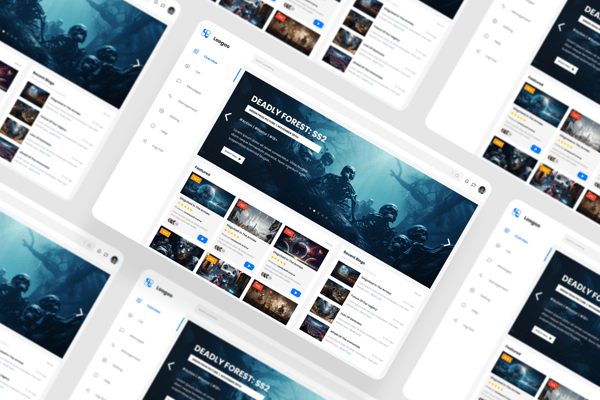Go to the next slide in the central hero banner
Image resolution: width=600 pixels, height=400 pixels.
click(448, 242)
